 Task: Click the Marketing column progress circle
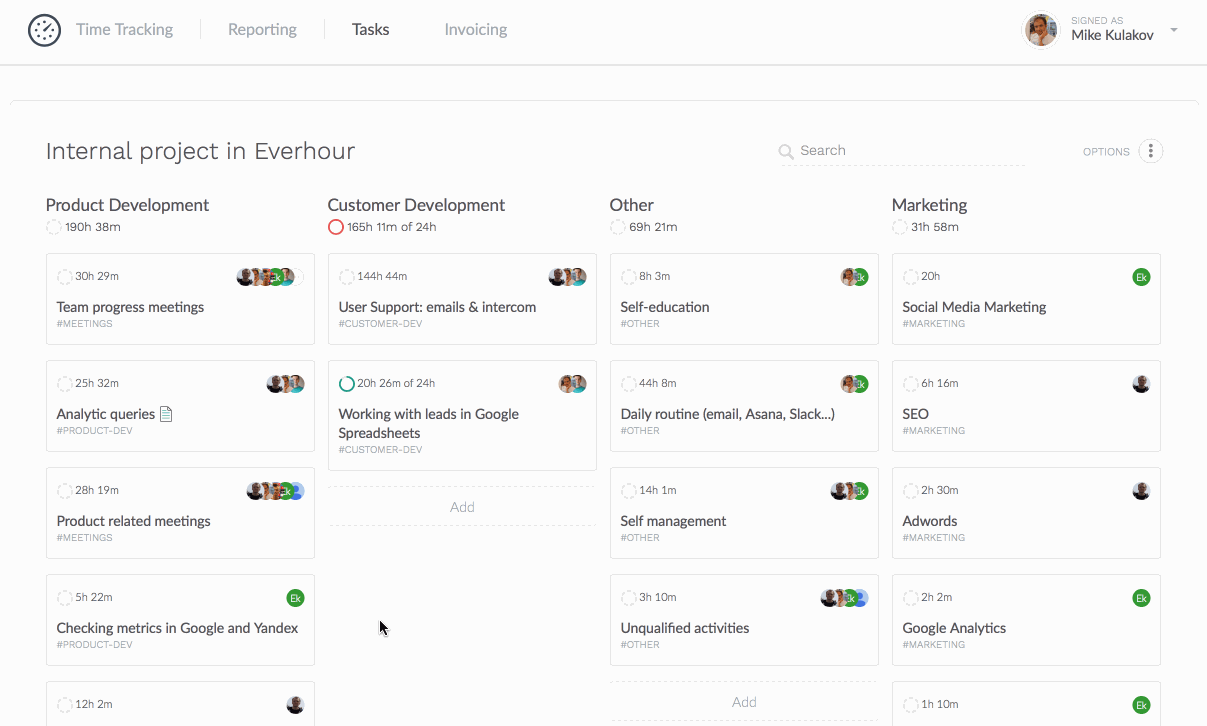(900, 227)
